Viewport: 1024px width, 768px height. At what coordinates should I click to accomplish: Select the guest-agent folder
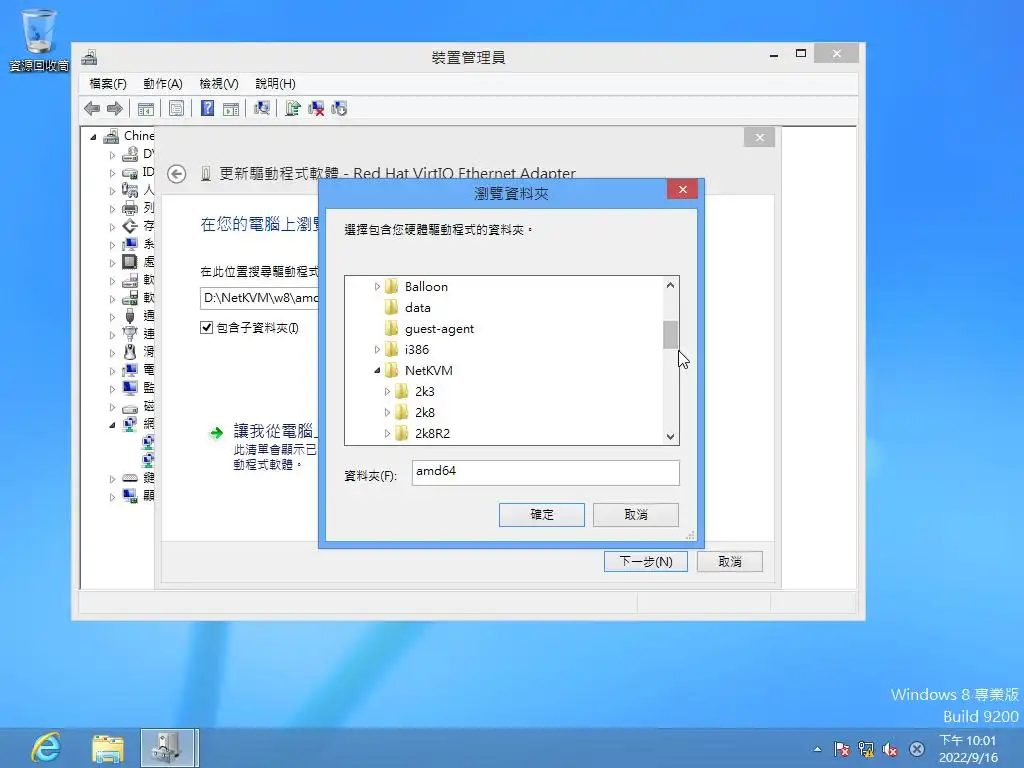[x=439, y=328]
